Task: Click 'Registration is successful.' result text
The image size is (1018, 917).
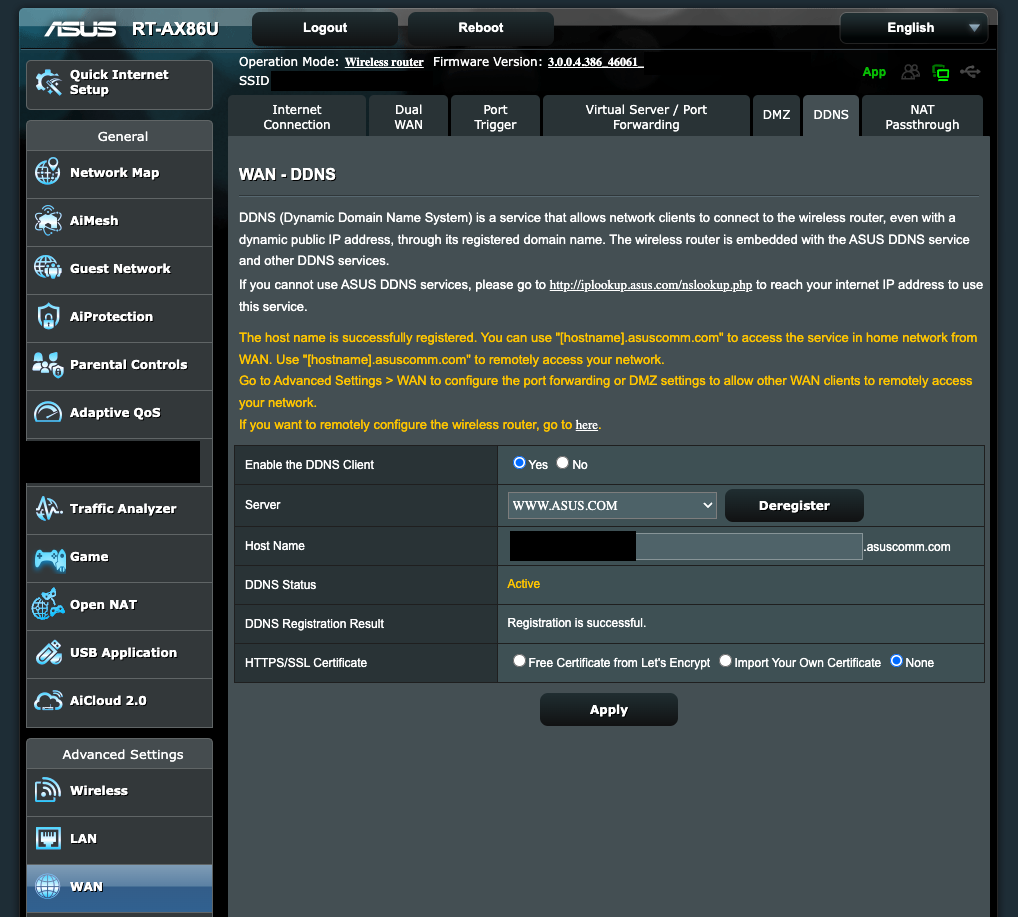Action: pyautogui.click(x=577, y=623)
